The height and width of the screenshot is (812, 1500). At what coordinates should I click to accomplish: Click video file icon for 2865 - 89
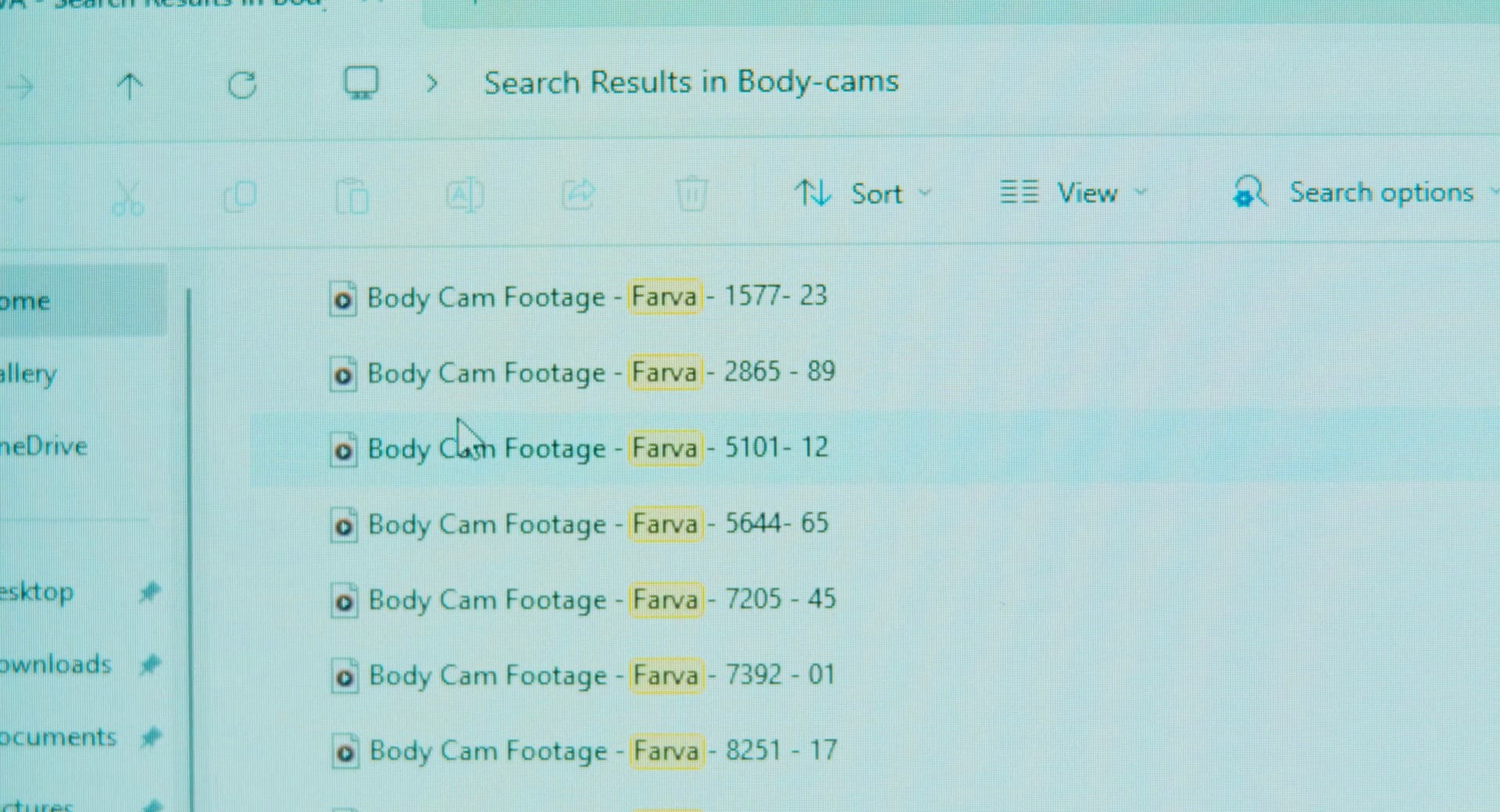tap(343, 375)
